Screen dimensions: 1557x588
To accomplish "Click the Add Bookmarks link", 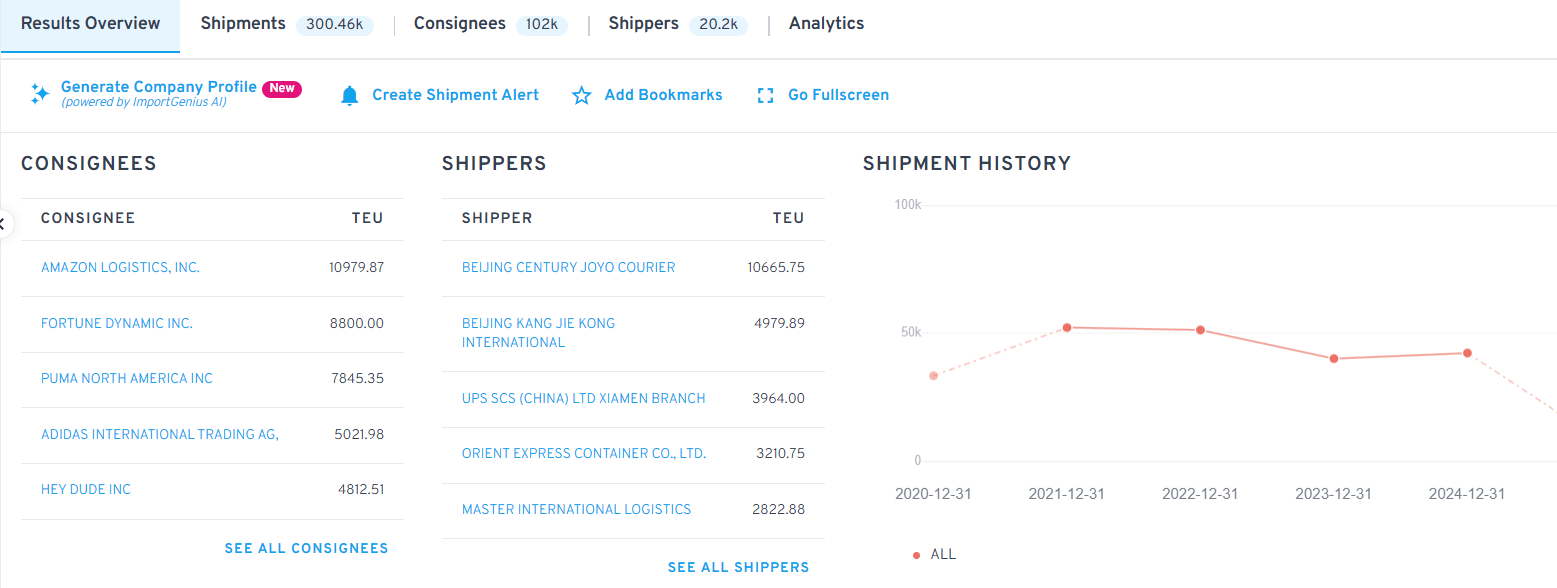I will (663, 95).
